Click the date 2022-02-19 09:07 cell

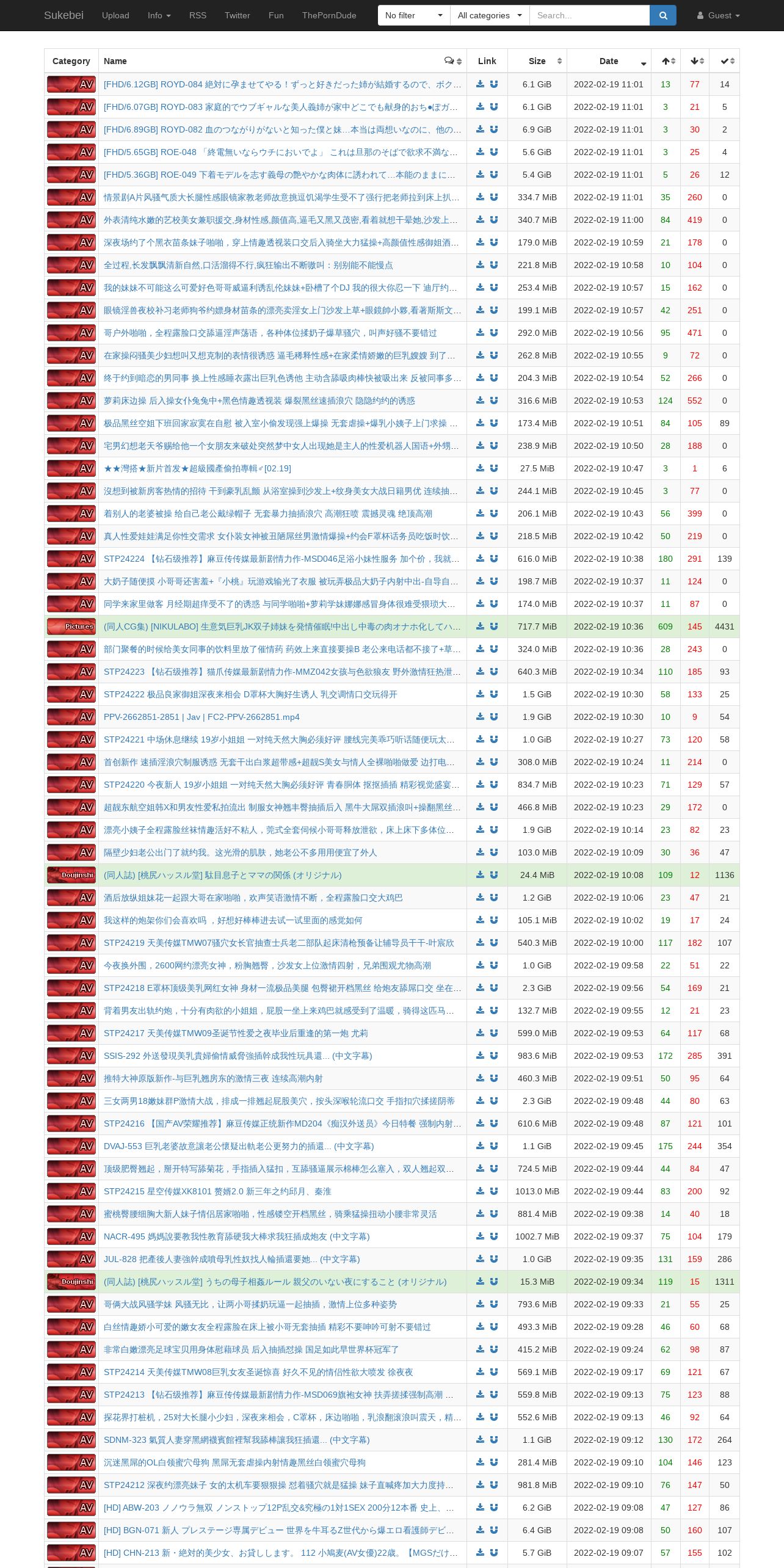pyautogui.click(x=609, y=1553)
